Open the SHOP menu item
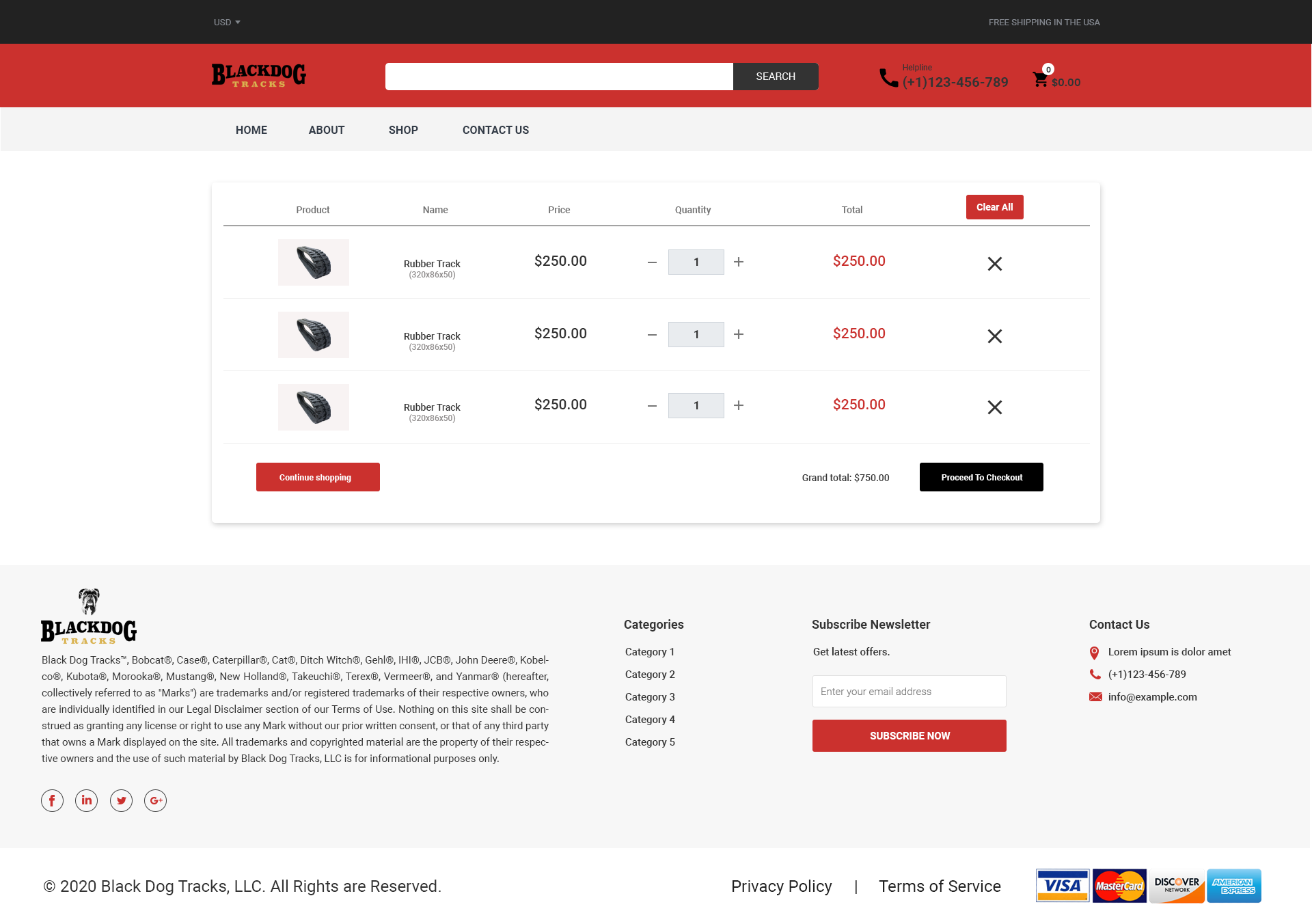The width and height of the screenshot is (1312, 924). pos(403,130)
